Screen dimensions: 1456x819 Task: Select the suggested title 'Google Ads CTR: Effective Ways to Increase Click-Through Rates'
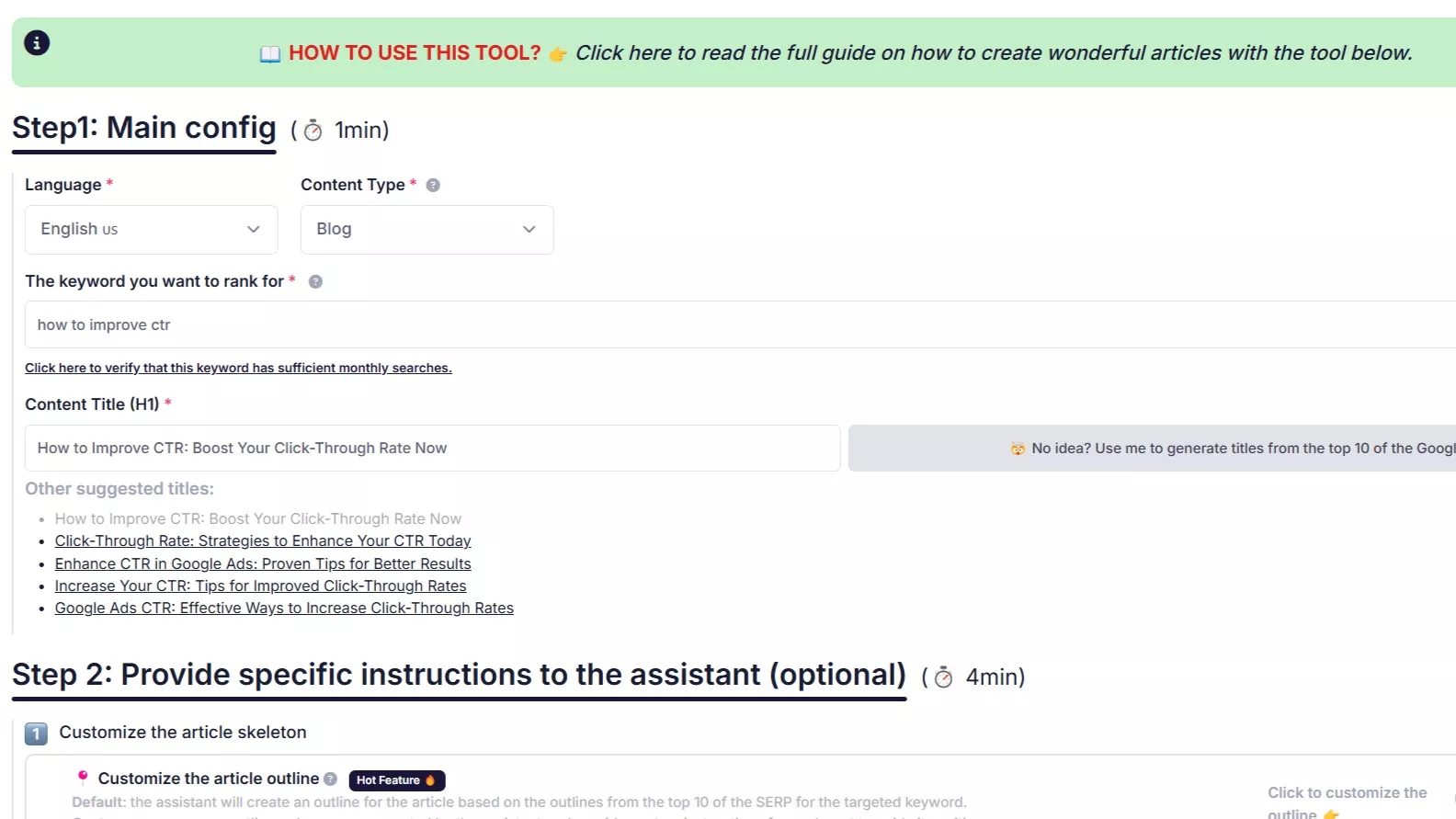pyautogui.click(x=284, y=608)
